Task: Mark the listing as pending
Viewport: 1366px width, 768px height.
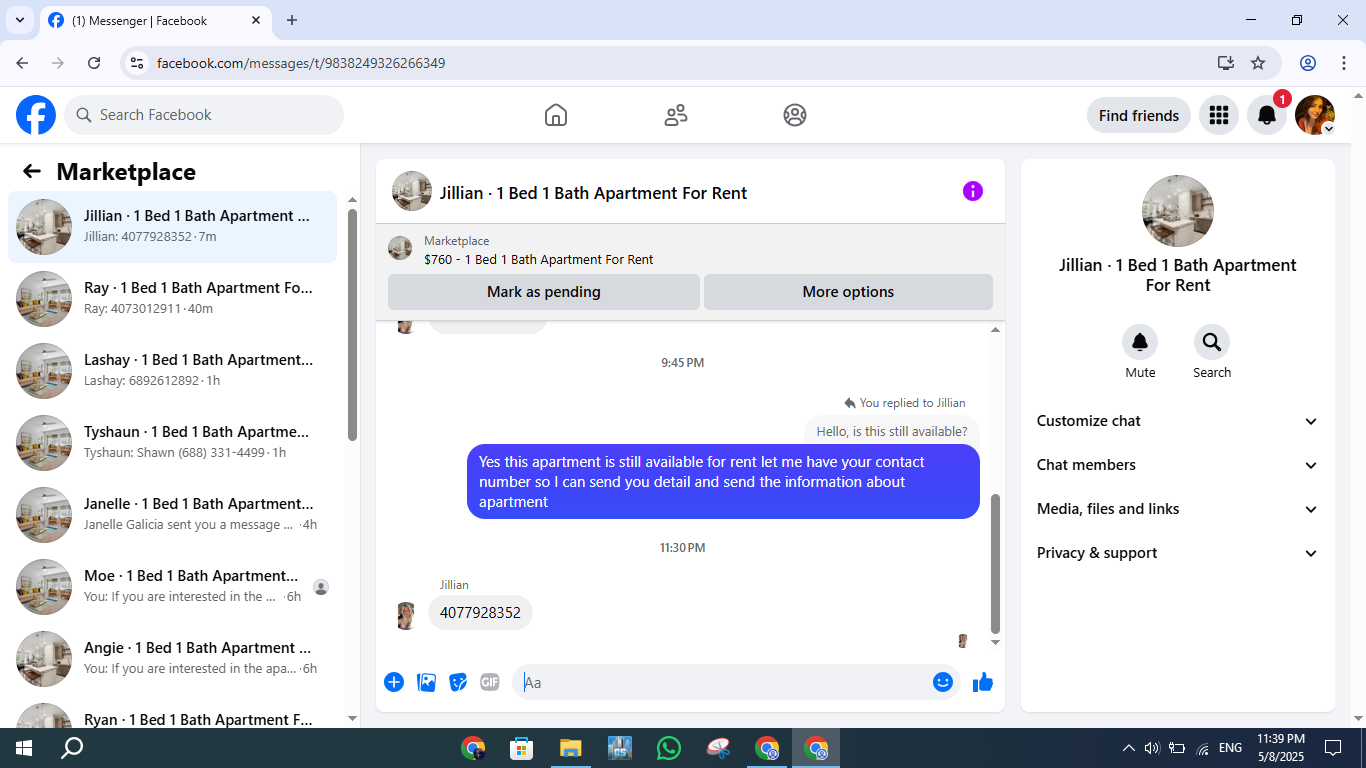Action: tap(544, 292)
